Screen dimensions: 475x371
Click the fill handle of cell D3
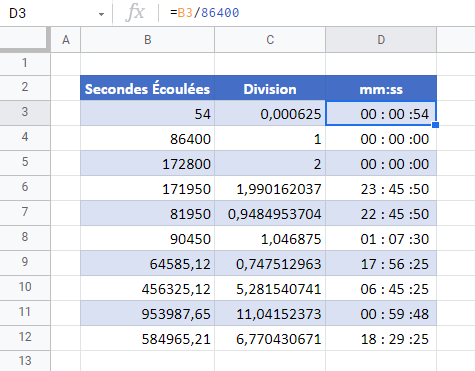(435, 125)
